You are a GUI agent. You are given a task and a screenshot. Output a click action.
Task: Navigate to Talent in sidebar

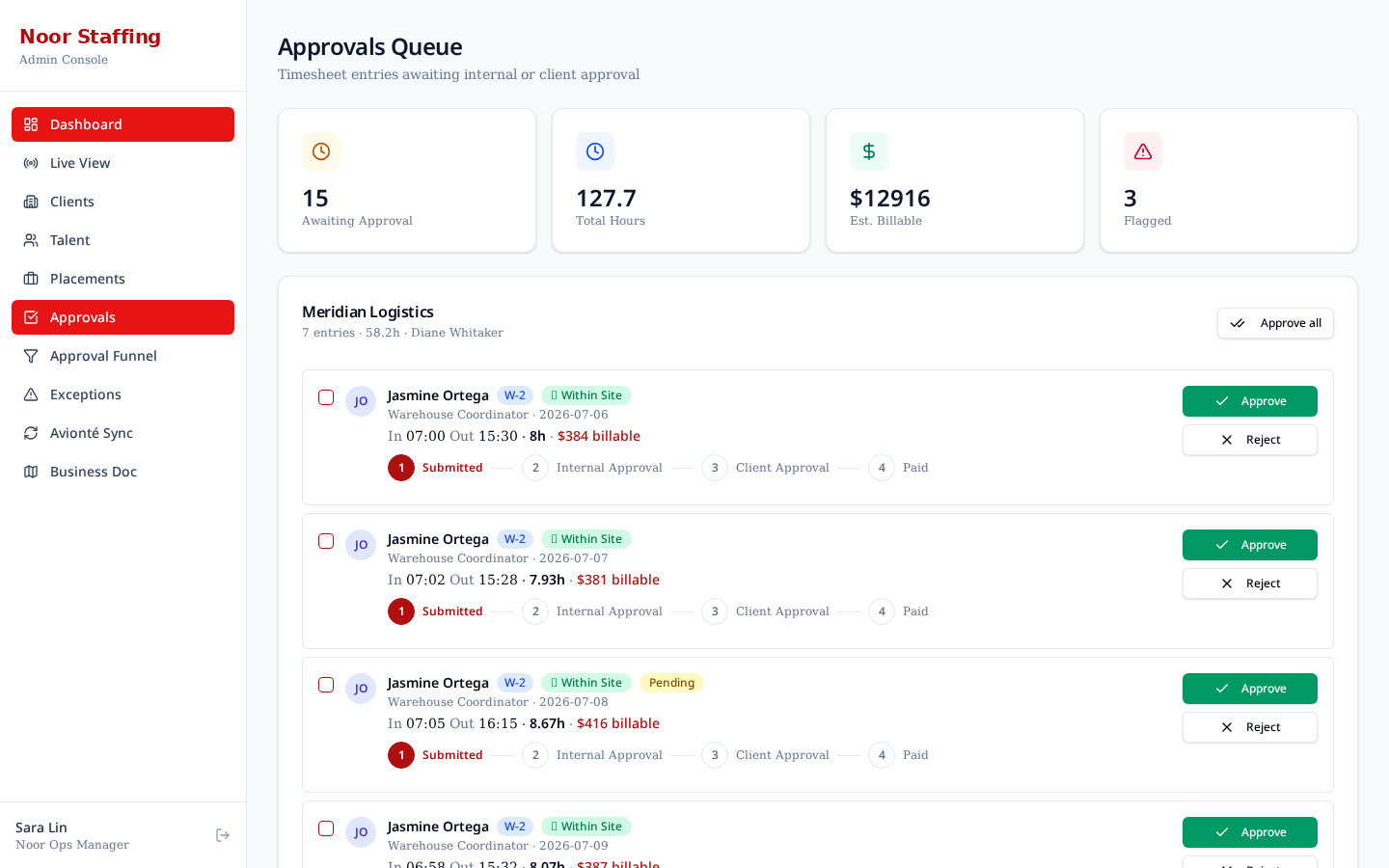123,240
